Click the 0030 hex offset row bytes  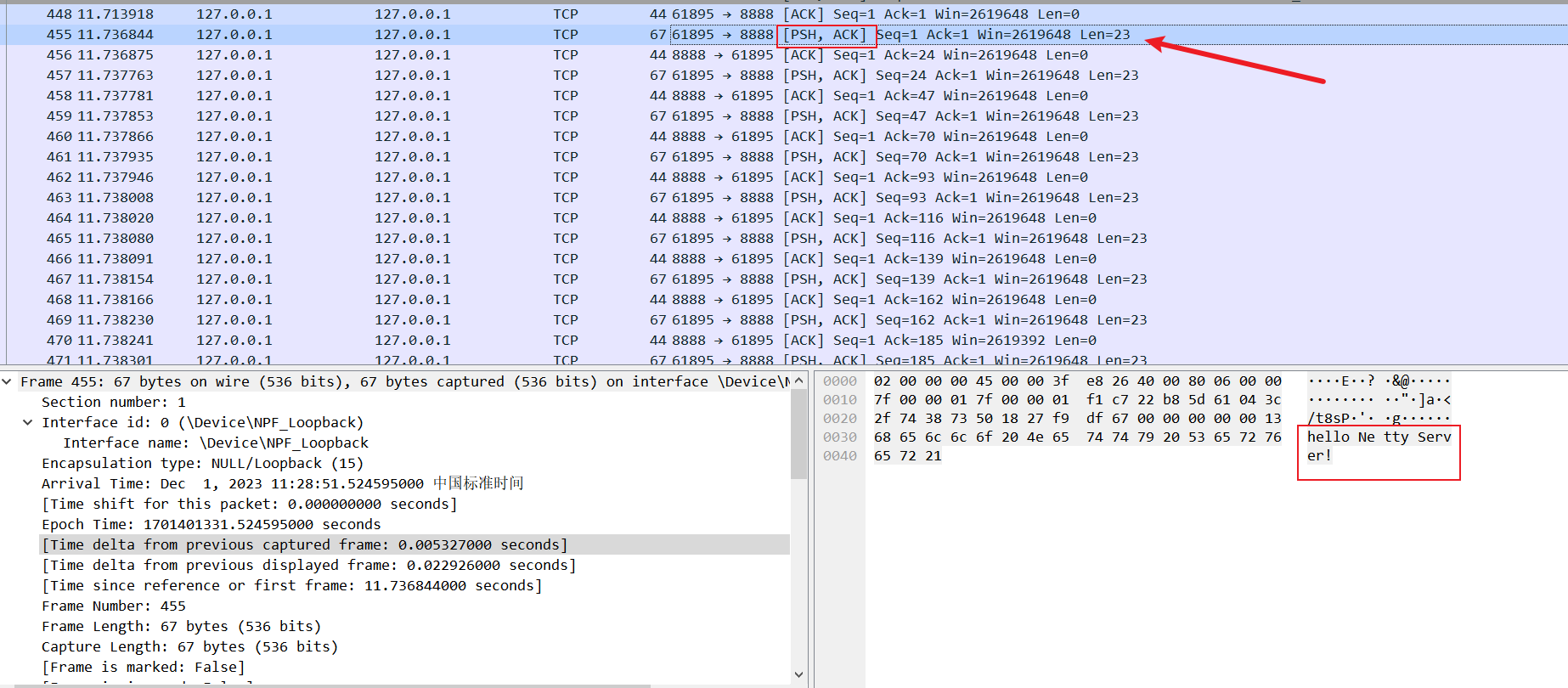point(1077,437)
